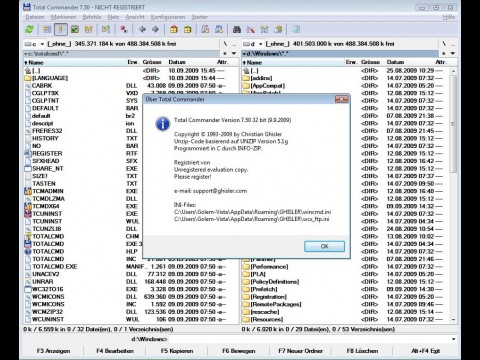
Task: Open the Netz menu
Action: pyautogui.click(x=113, y=17)
